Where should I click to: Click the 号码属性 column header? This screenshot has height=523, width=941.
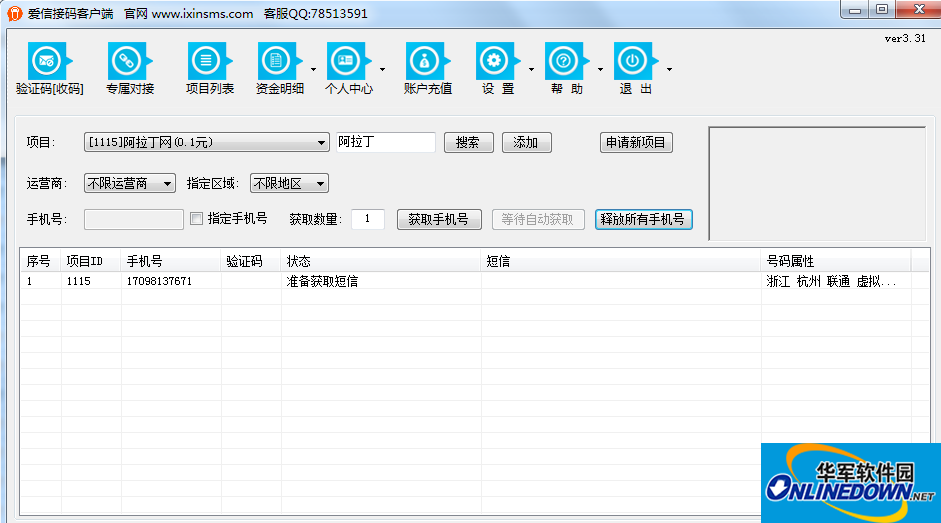pyautogui.click(x=836, y=261)
